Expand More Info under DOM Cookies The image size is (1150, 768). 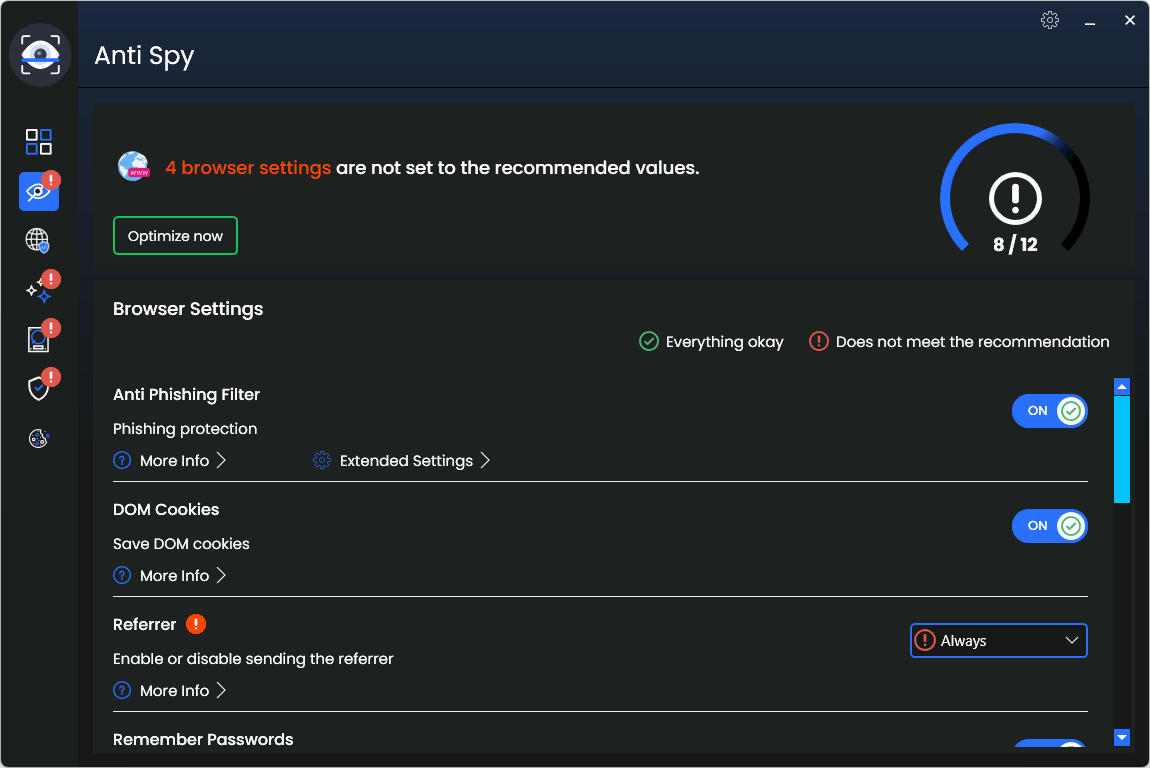coord(170,575)
